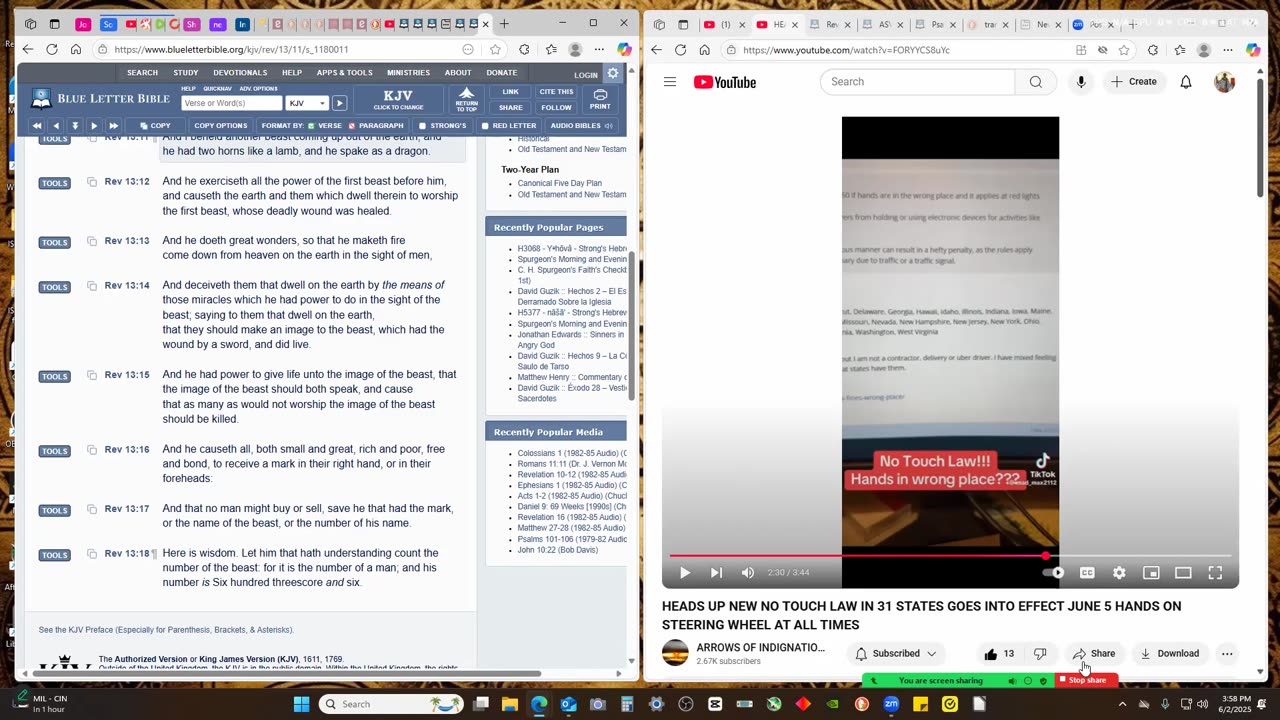Click the verse search go arrow button
This screenshot has width=1280, height=720.
(x=340, y=103)
